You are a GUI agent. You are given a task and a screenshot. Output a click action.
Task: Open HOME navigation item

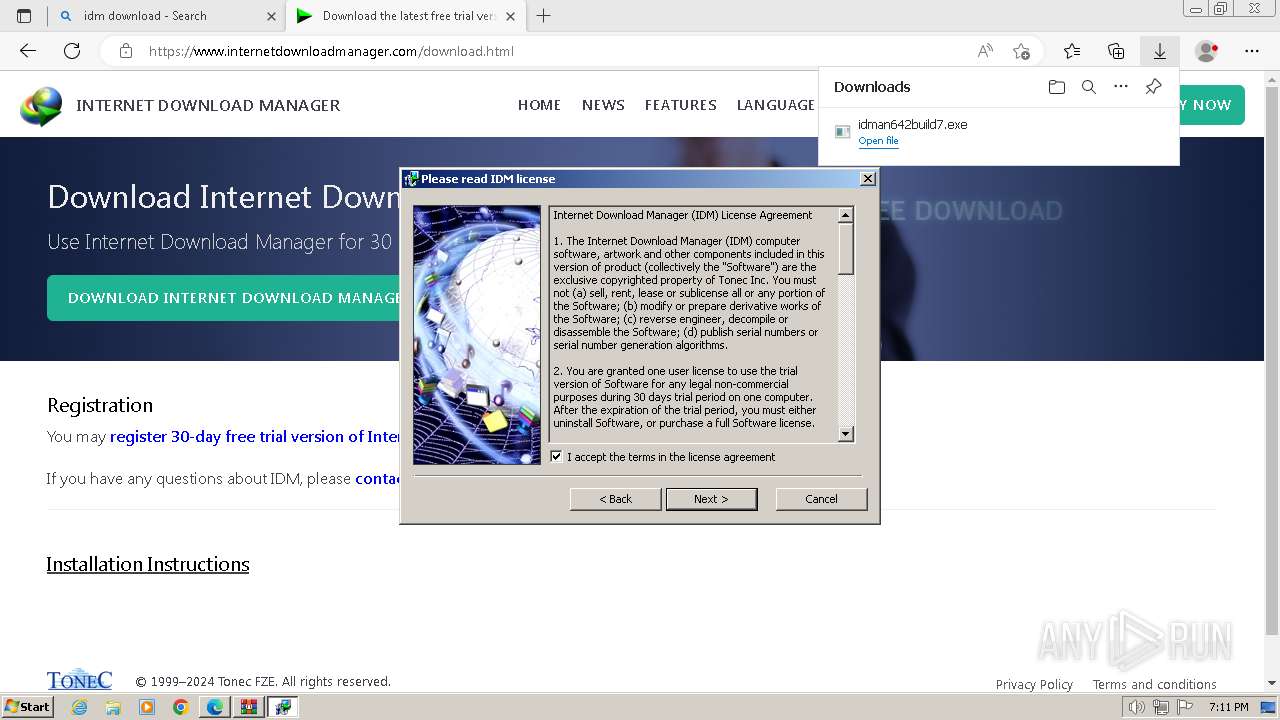539,105
